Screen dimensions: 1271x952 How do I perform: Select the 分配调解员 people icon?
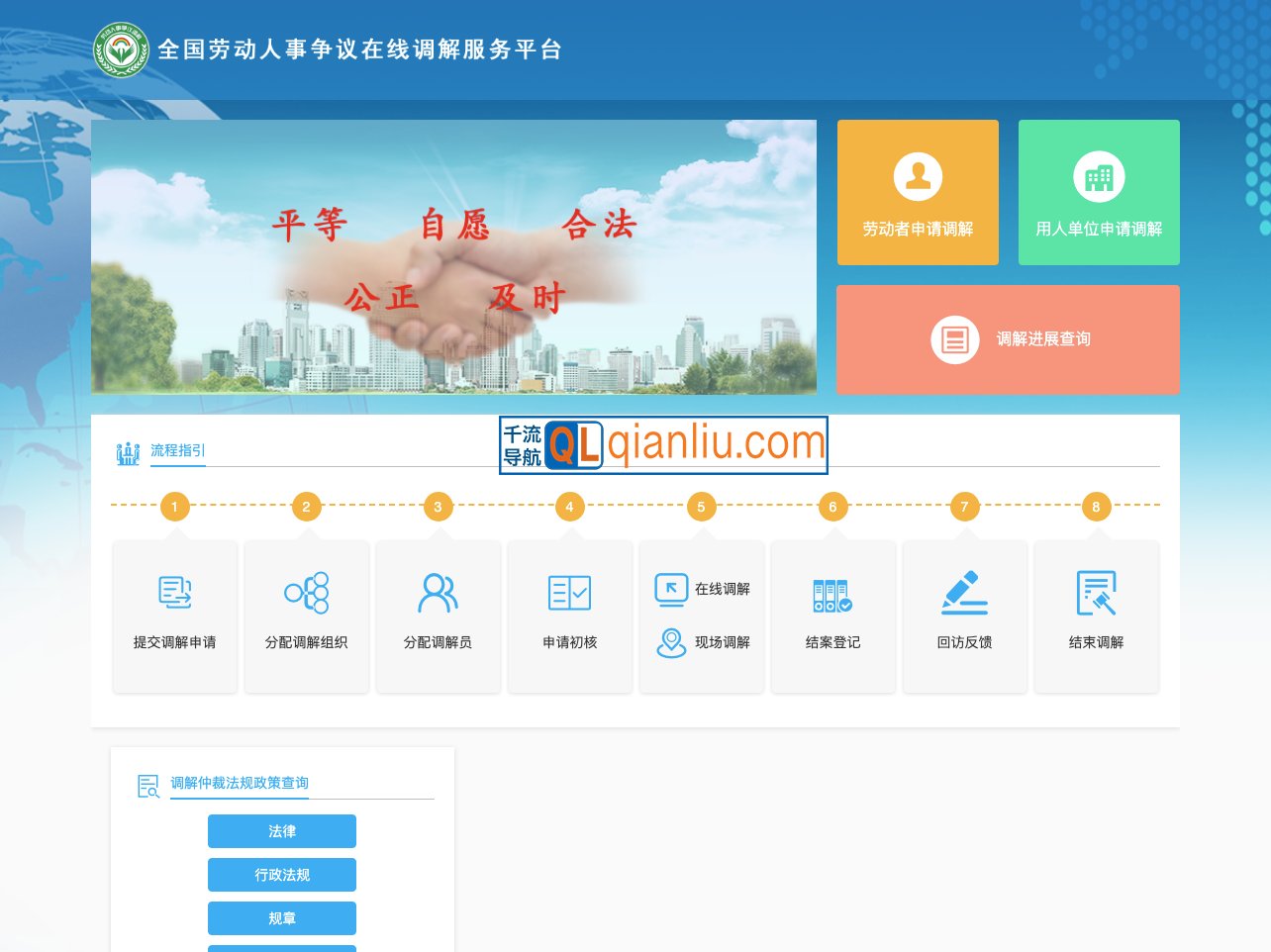point(438,591)
